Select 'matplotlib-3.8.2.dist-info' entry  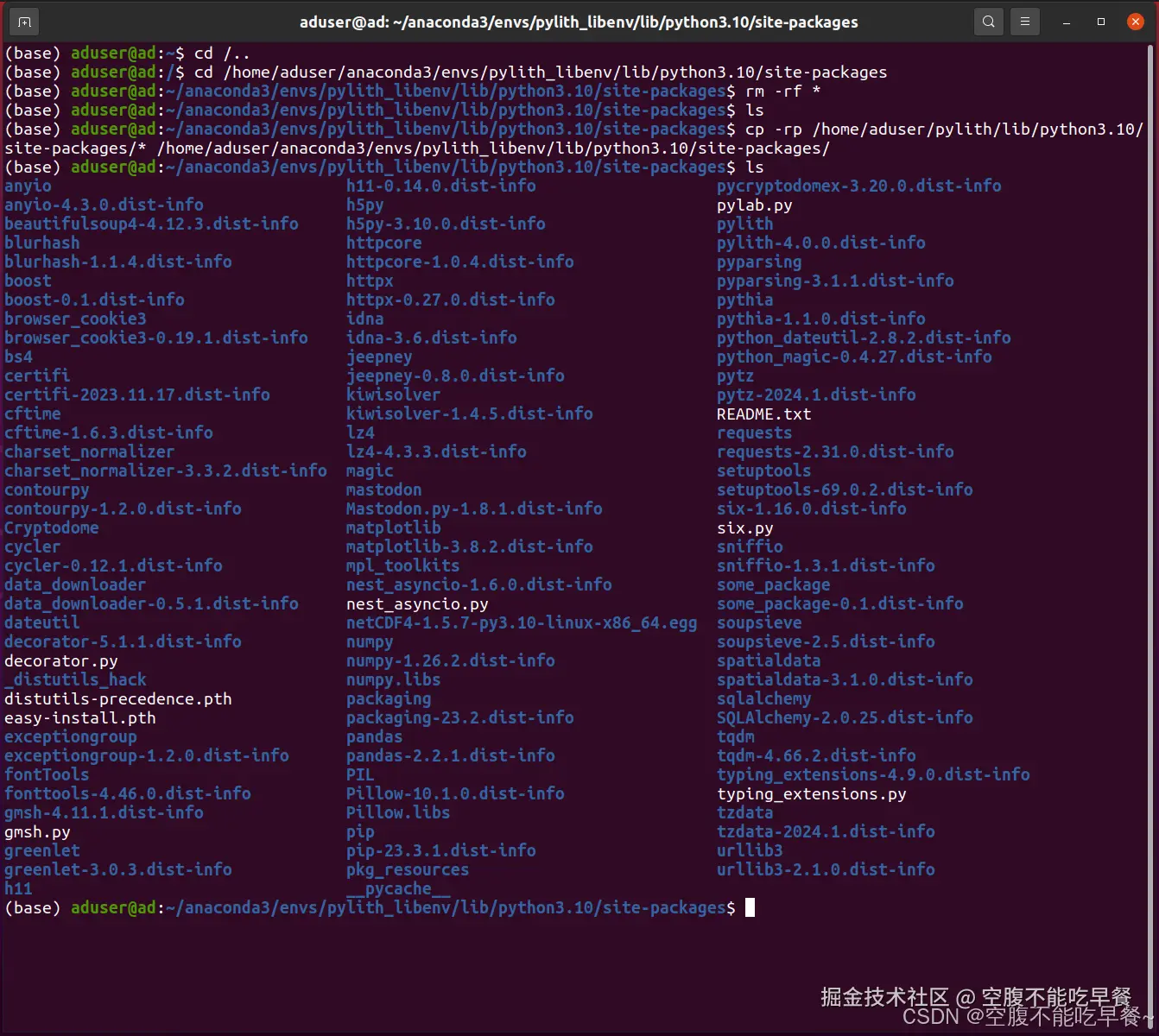[470, 546]
